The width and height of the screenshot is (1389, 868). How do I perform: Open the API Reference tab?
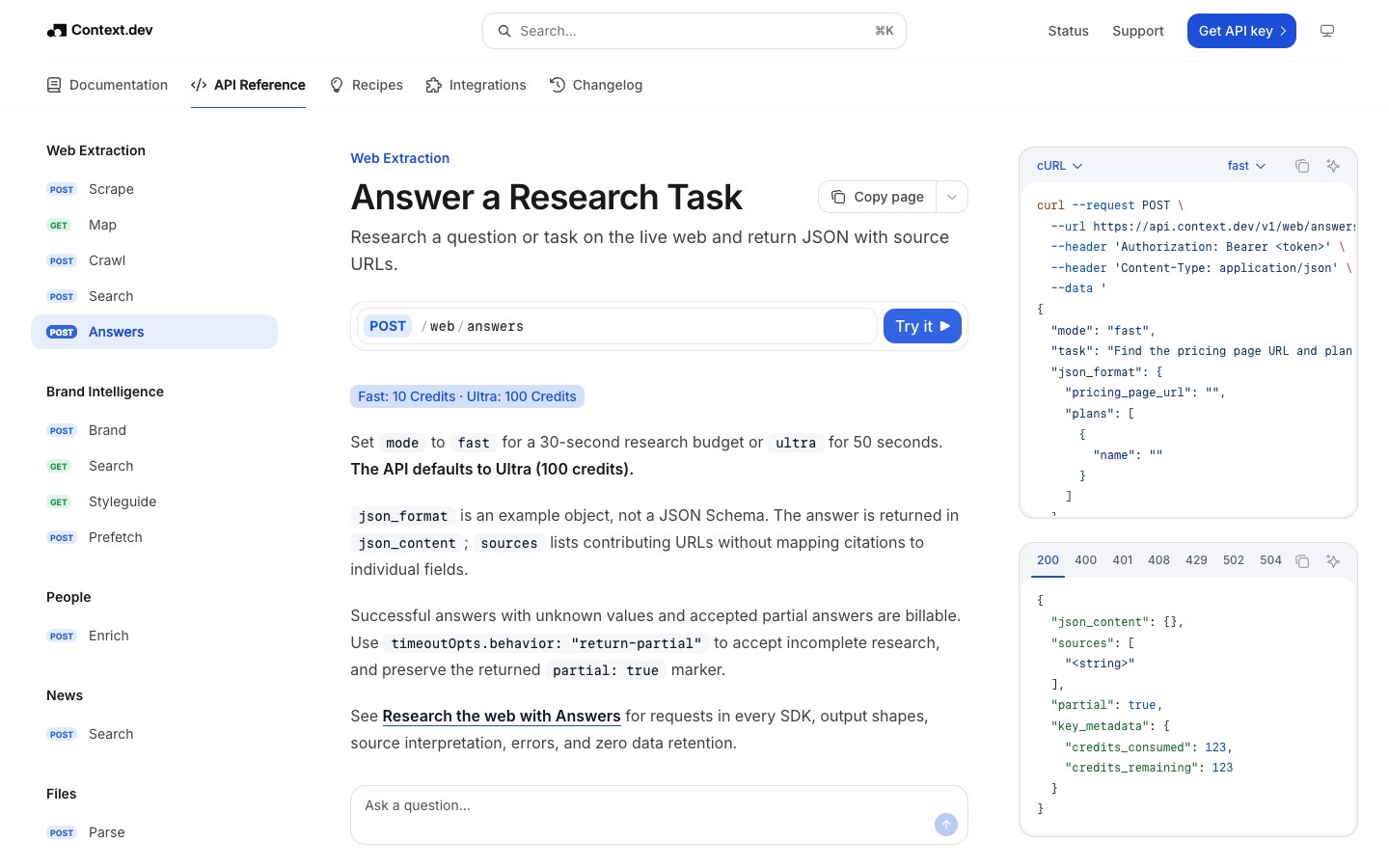click(x=248, y=85)
